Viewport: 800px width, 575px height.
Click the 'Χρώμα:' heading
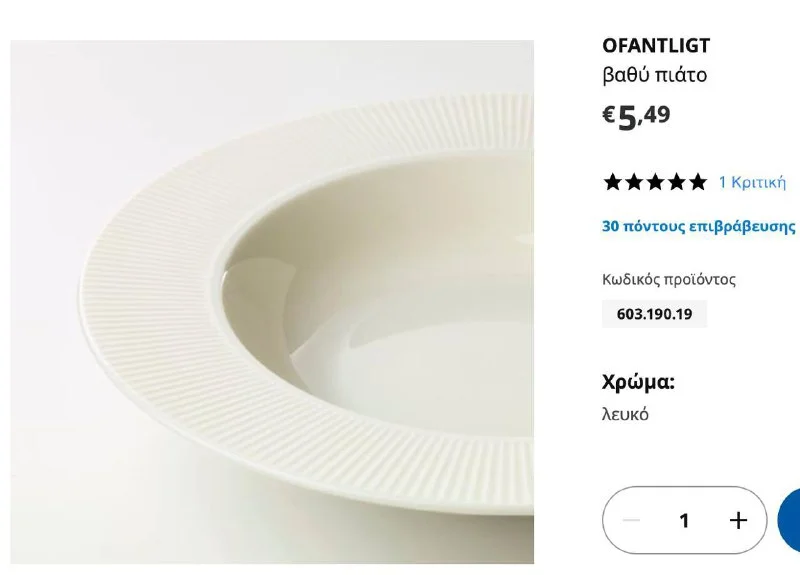coord(638,382)
